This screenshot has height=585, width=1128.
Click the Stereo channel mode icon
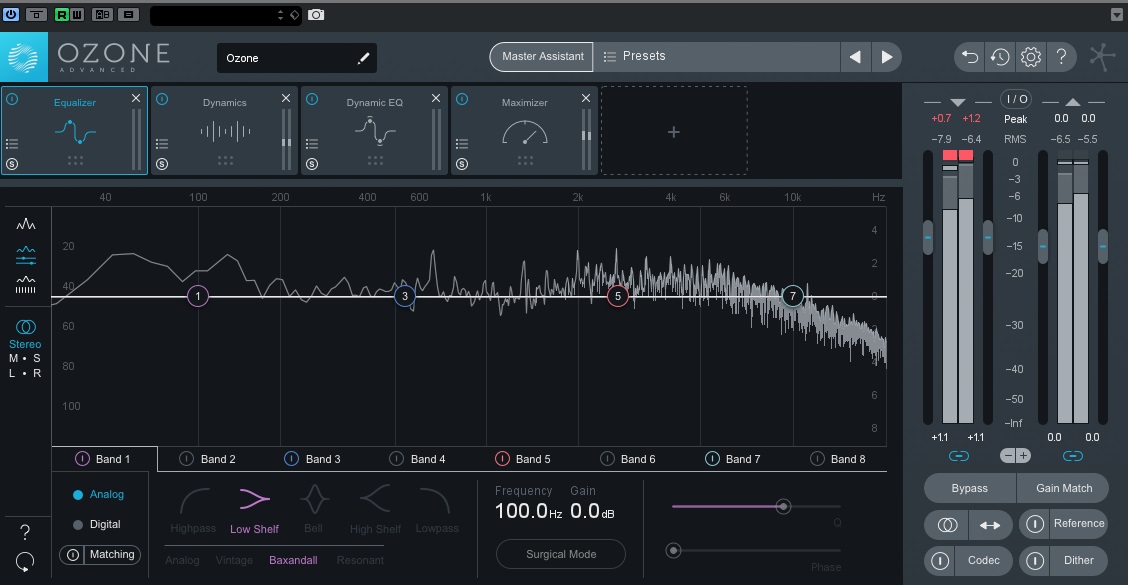click(x=26, y=327)
